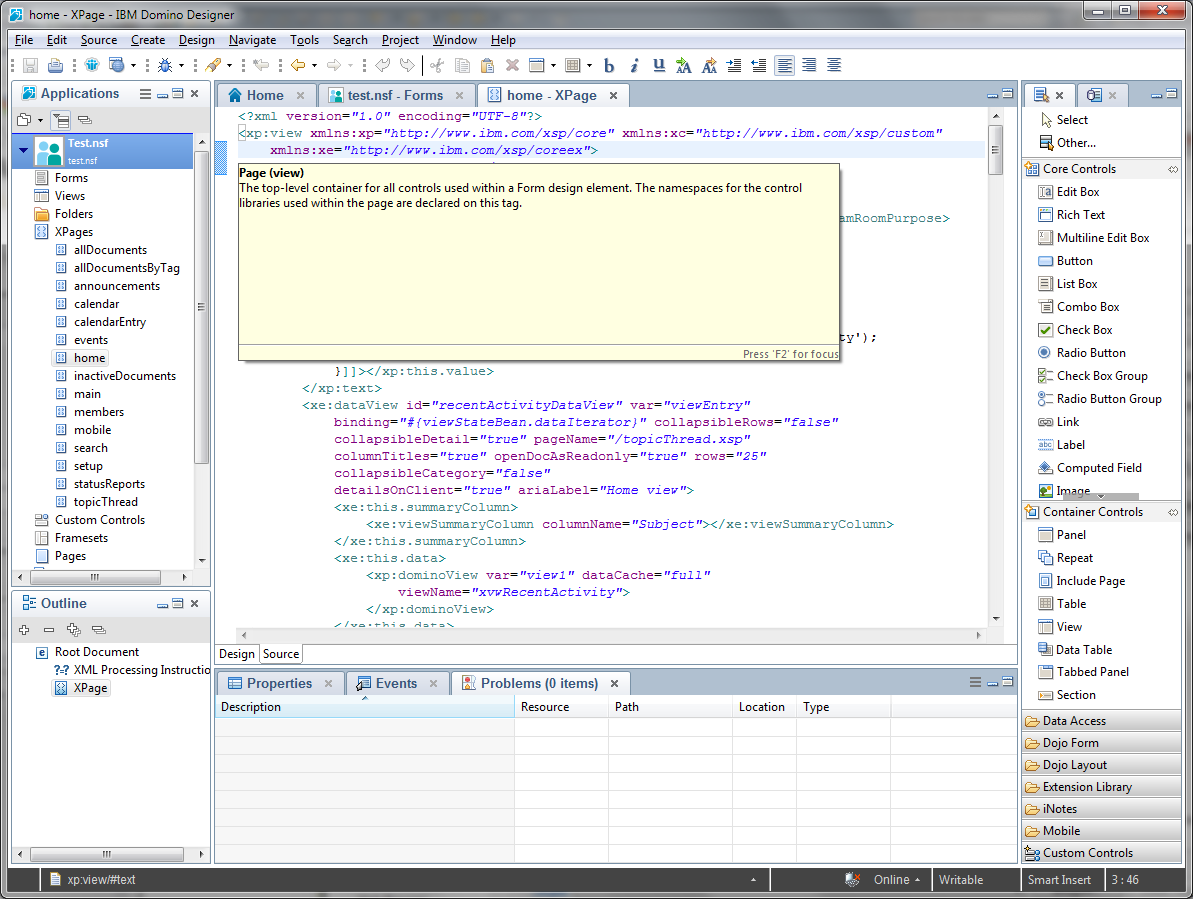Select the Check Box palette control

[x=1084, y=330]
